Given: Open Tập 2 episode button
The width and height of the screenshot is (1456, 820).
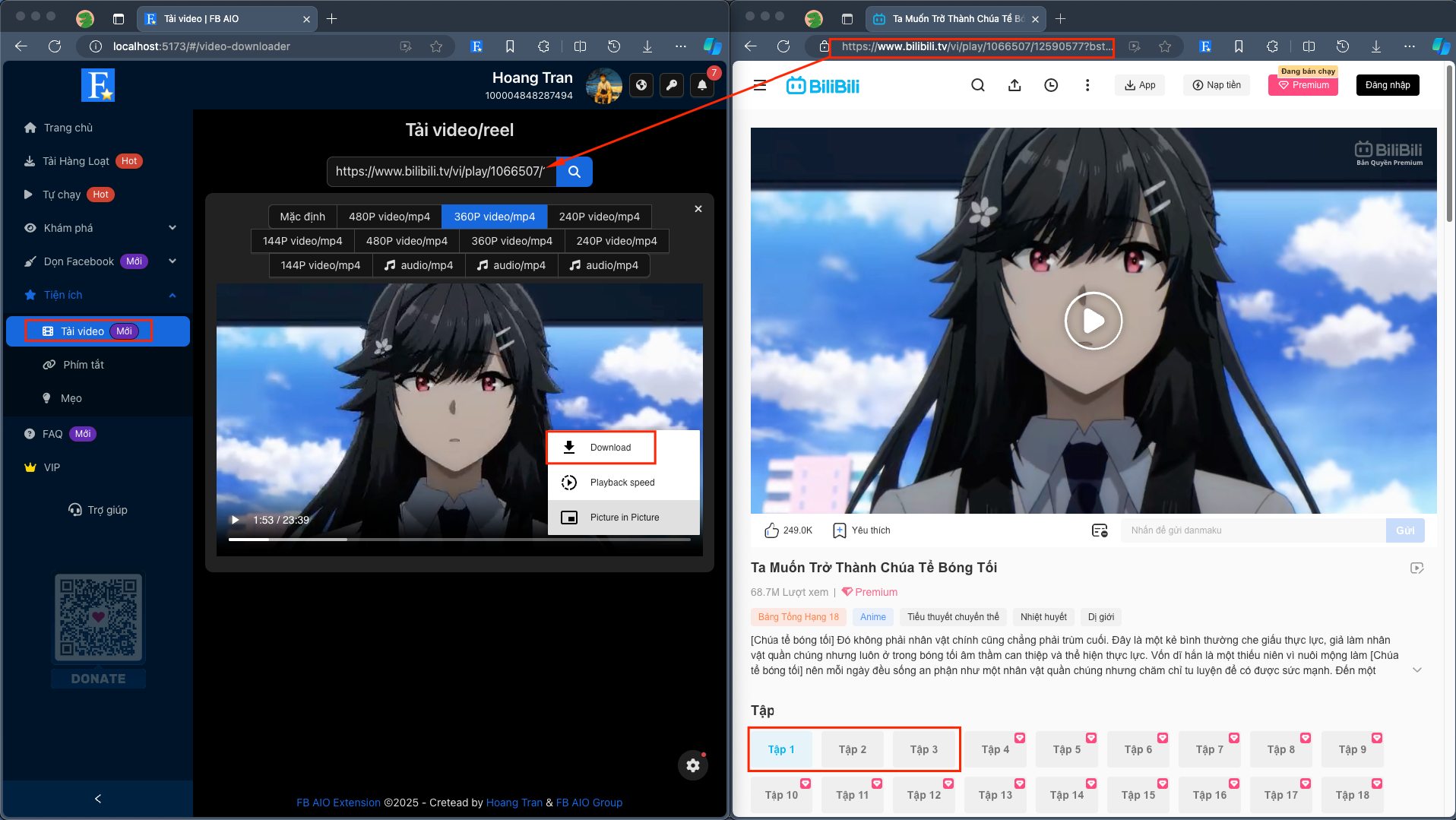Looking at the screenshot, I should 853,749.
